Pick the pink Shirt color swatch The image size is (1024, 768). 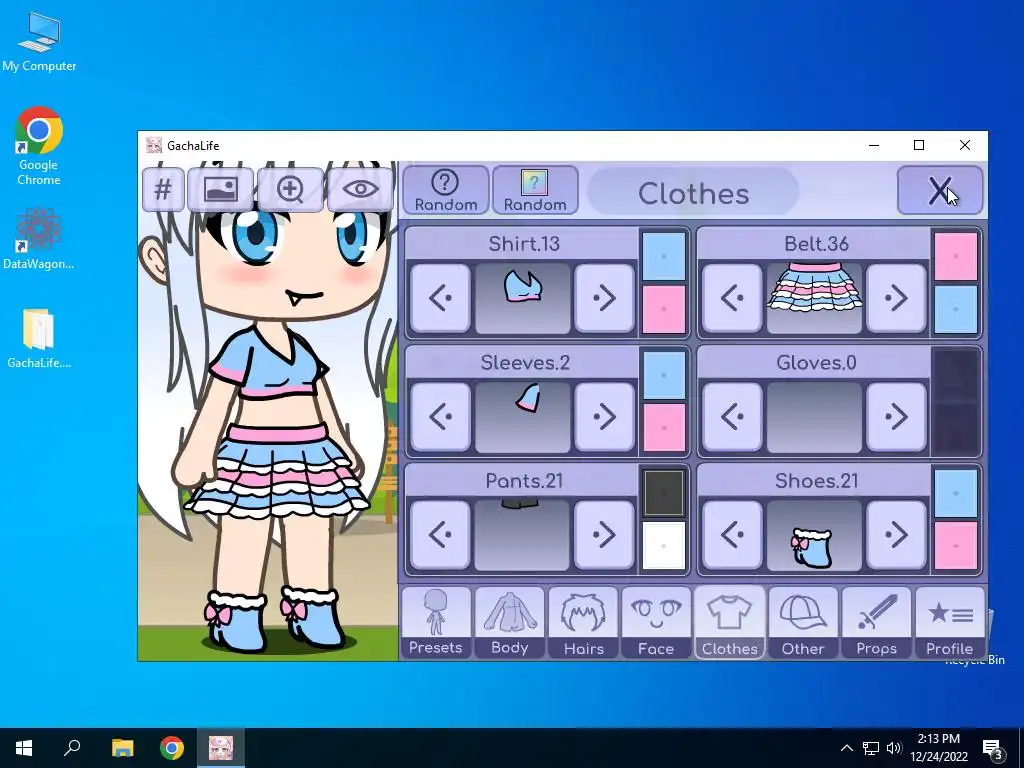(x=664, y=309)
